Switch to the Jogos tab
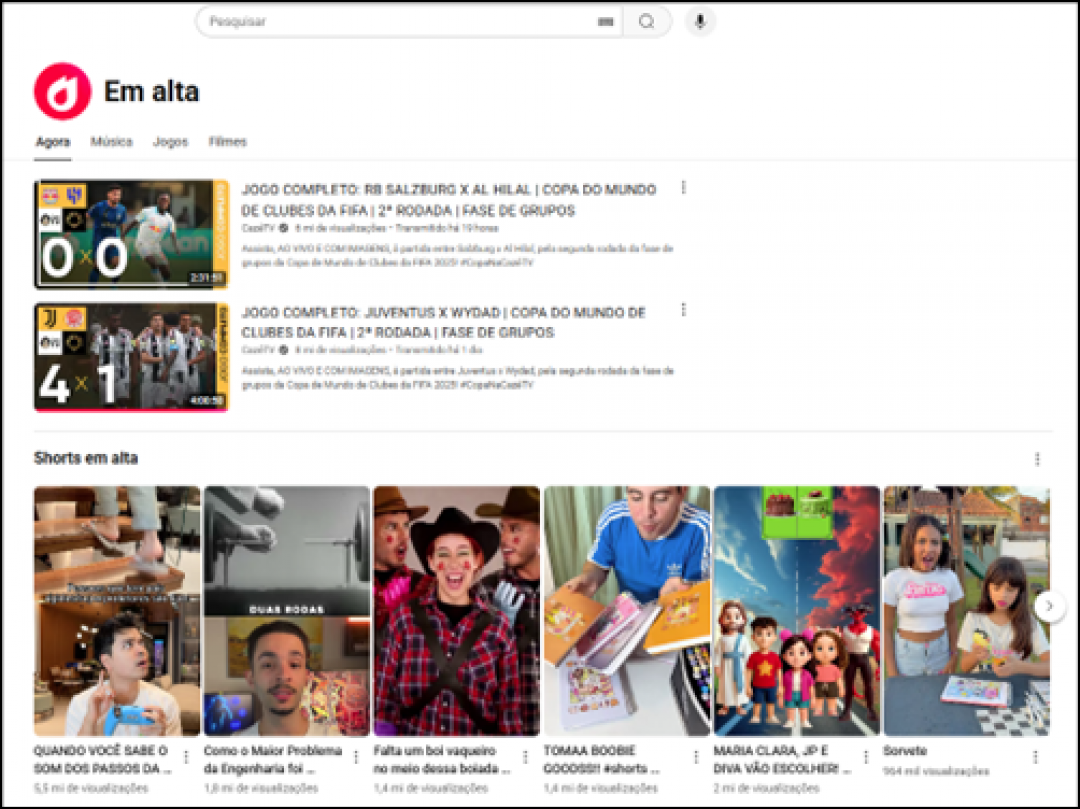Screen dimensions: 1080x809 [170, 142]
